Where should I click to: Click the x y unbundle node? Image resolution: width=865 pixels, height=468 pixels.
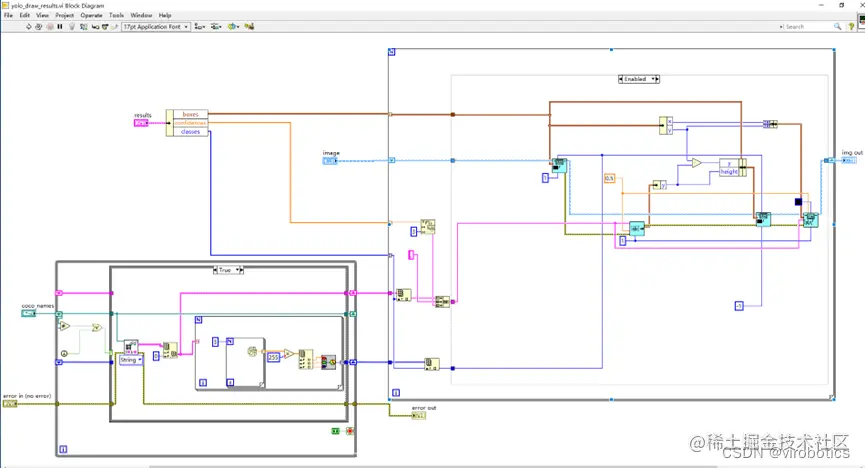(x=666, y=125)
